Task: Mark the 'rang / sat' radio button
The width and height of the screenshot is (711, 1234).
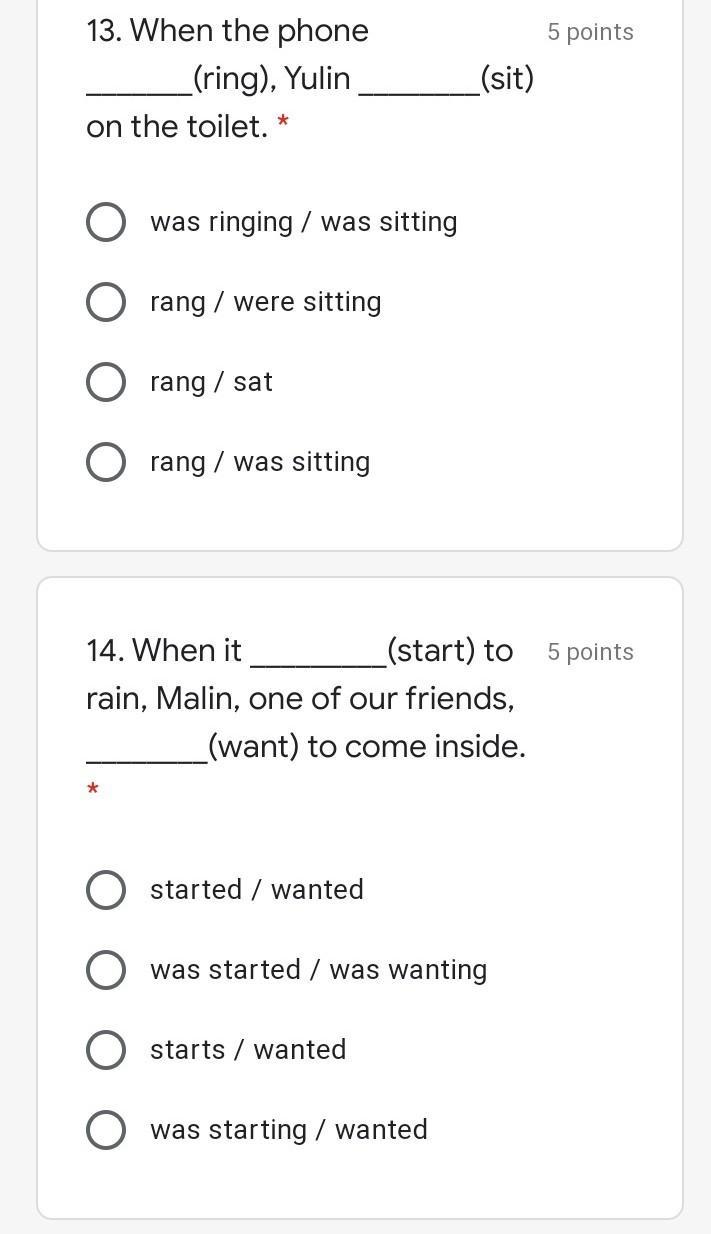Action: [106, 382]
